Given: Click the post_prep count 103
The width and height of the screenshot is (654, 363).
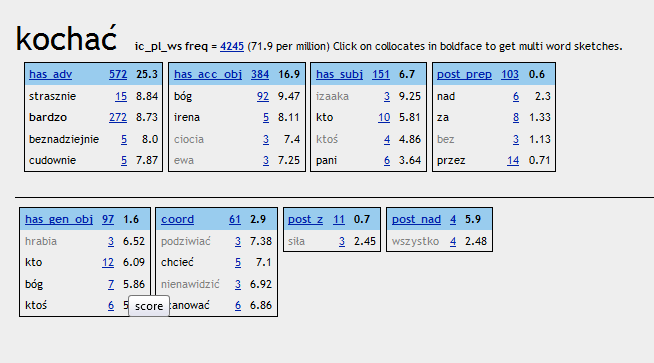Looking at the screenshot, I should point(510,74).
